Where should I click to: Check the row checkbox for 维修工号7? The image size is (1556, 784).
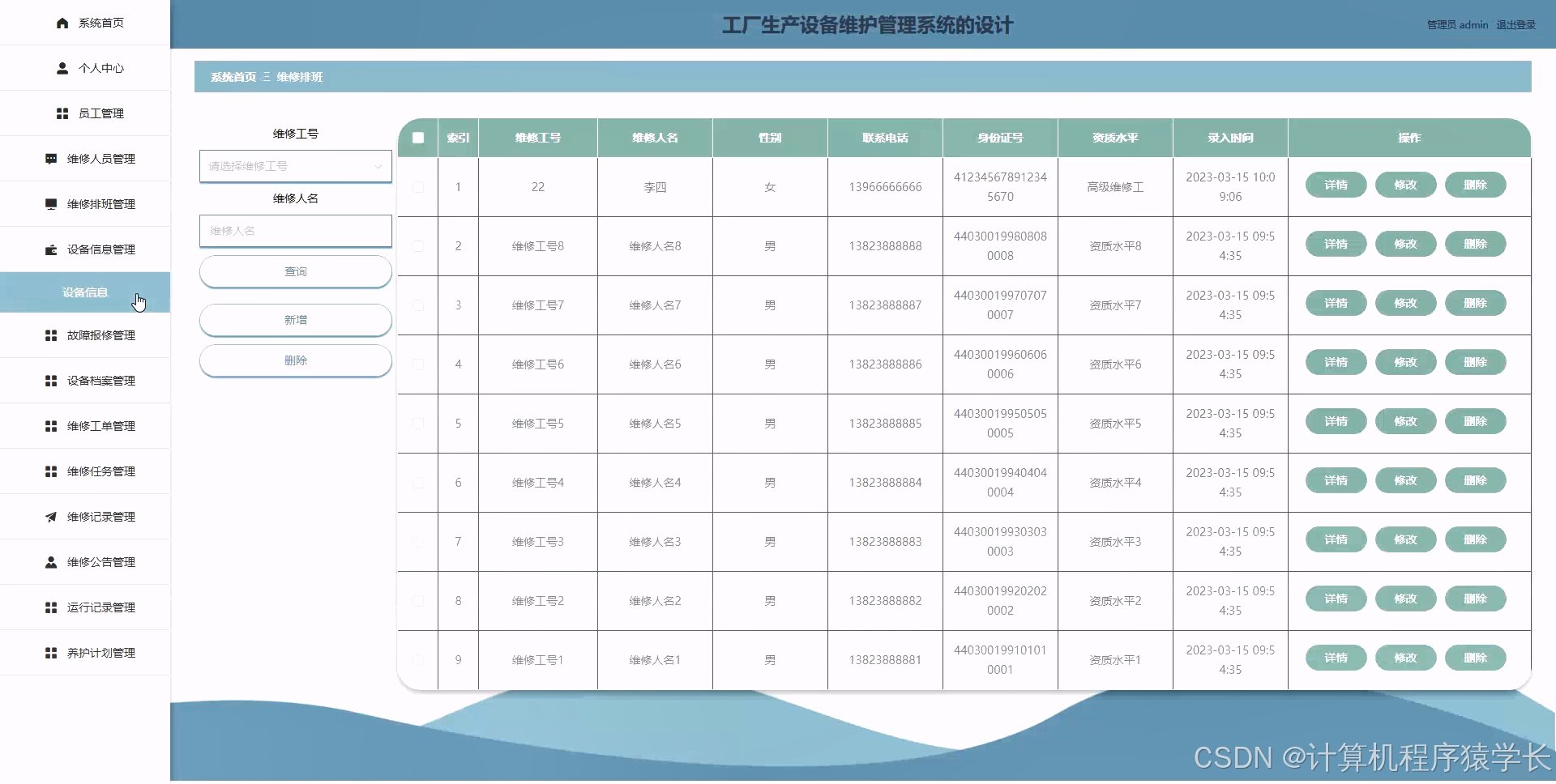(418, 305)
